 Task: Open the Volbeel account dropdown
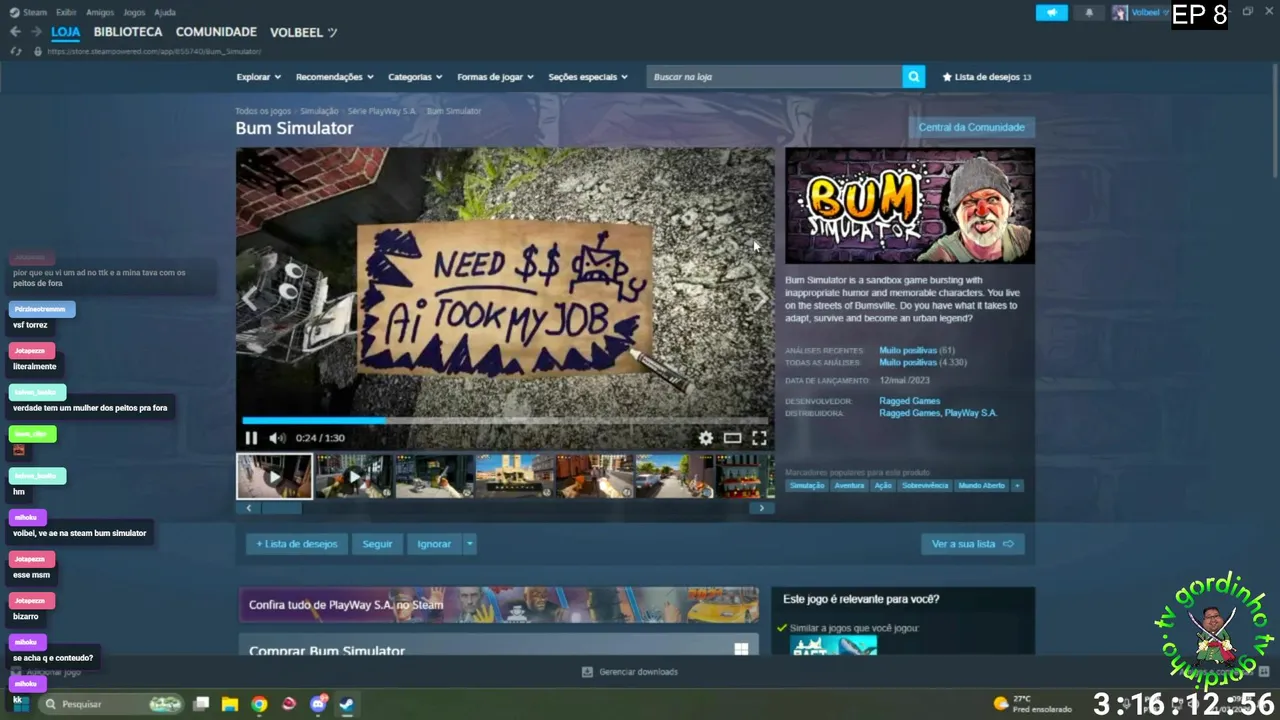[x=1141, y=12]
